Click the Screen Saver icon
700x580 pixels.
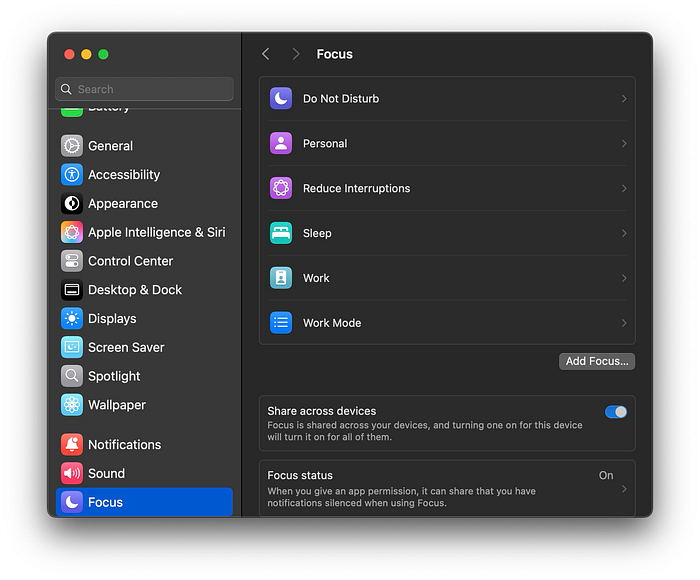[72, 347]
